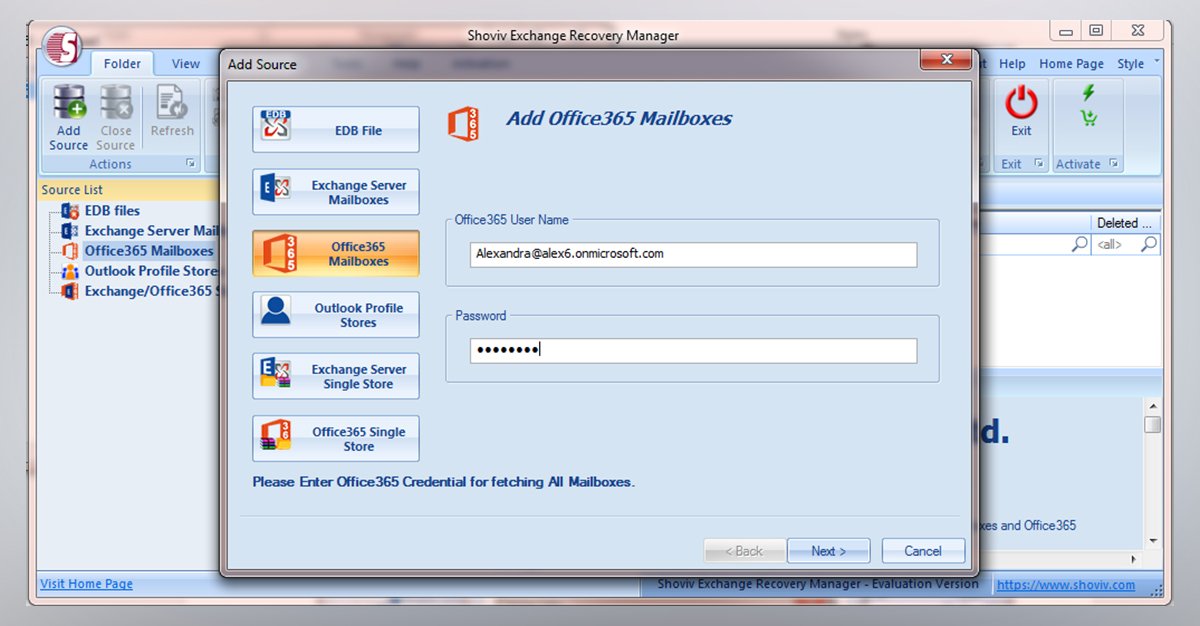1200x626 pixels.
Task: Expand the Style menu dropdown arrow
Action: [x=1157, y=61]
